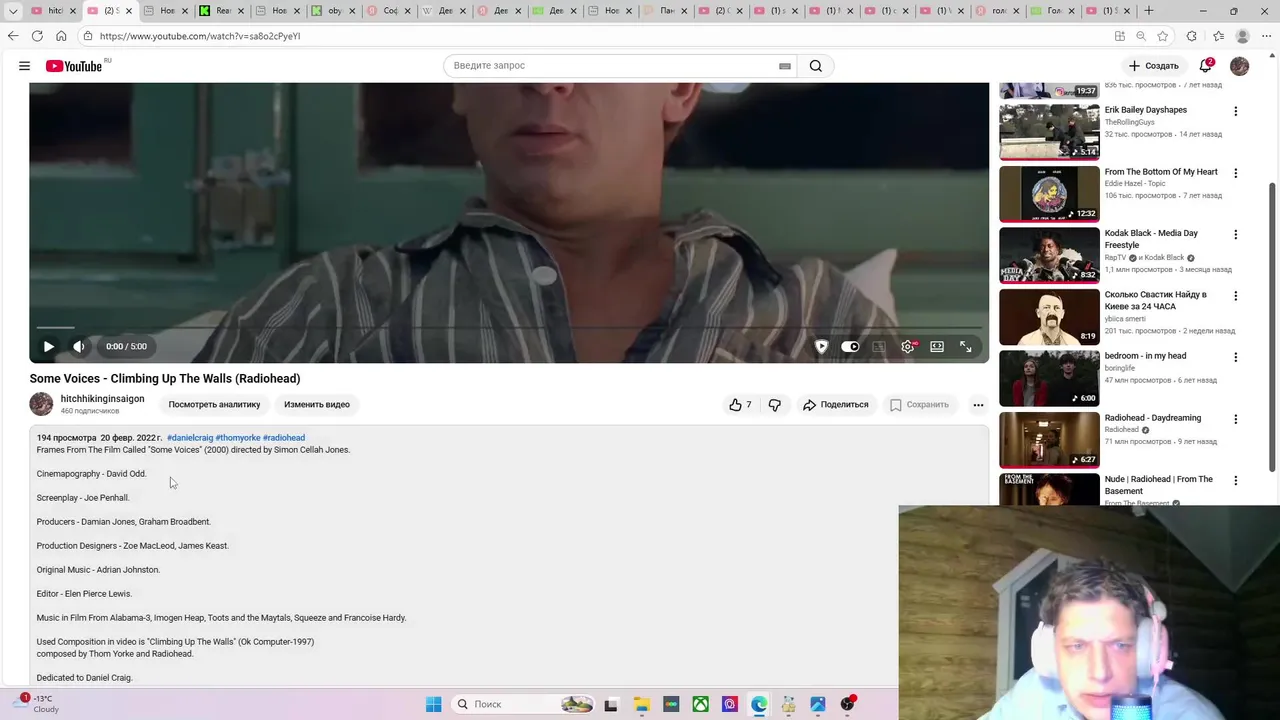Open the on-screen keyboard icon in search
Screen dimensions: 1280x720
coord(785,66)
